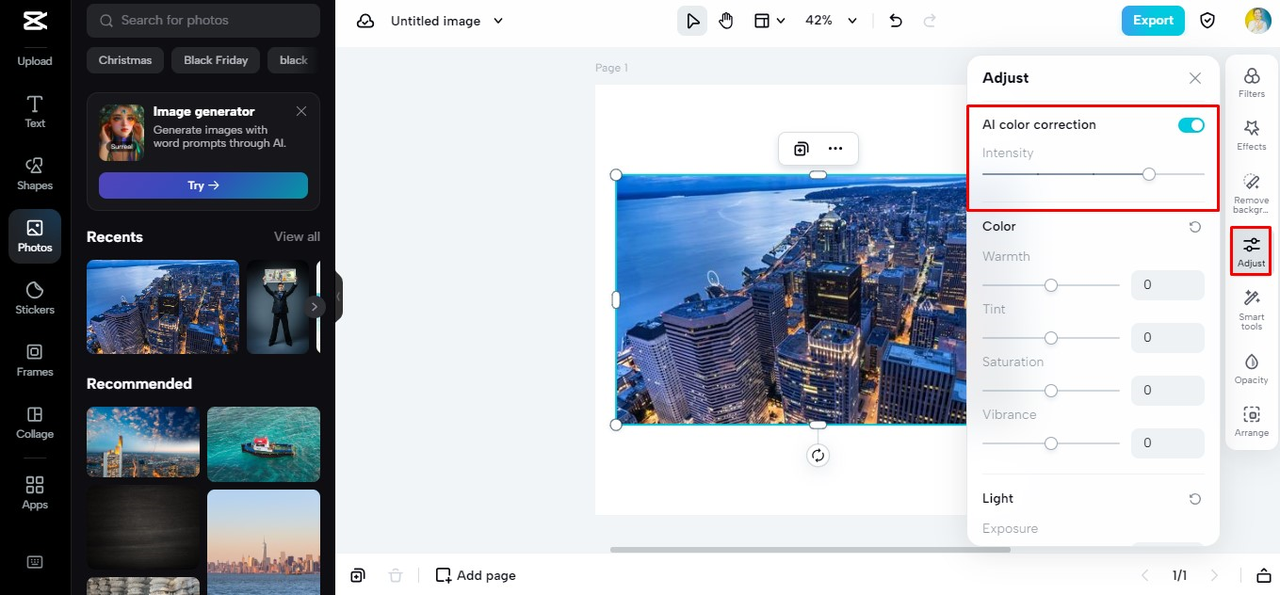Open the Untitled image title dropdown

coord(447,21)
